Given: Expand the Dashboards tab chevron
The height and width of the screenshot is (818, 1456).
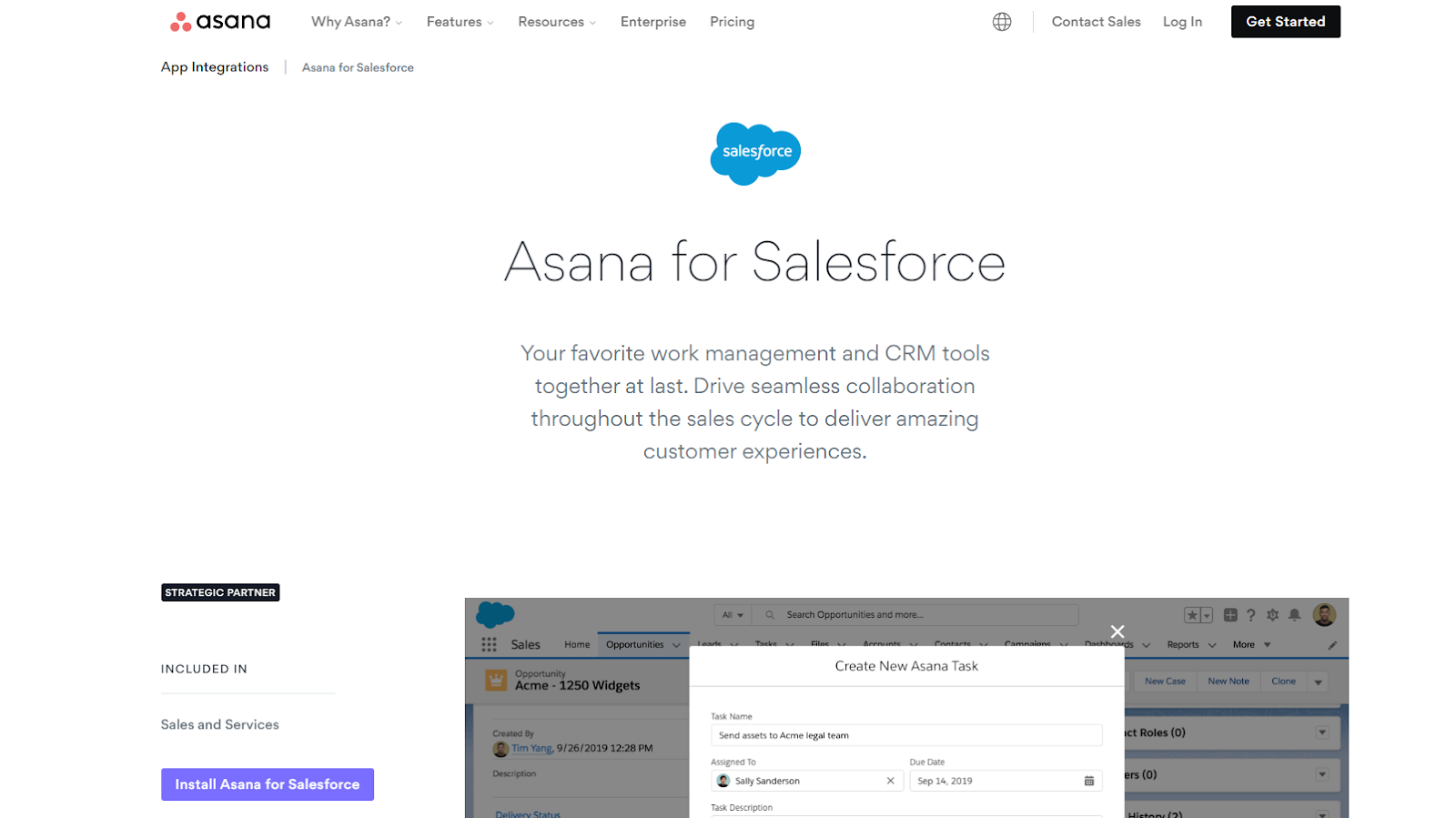Looking at the screenshot, I should pyautogui.click(x=1146, y=645).
